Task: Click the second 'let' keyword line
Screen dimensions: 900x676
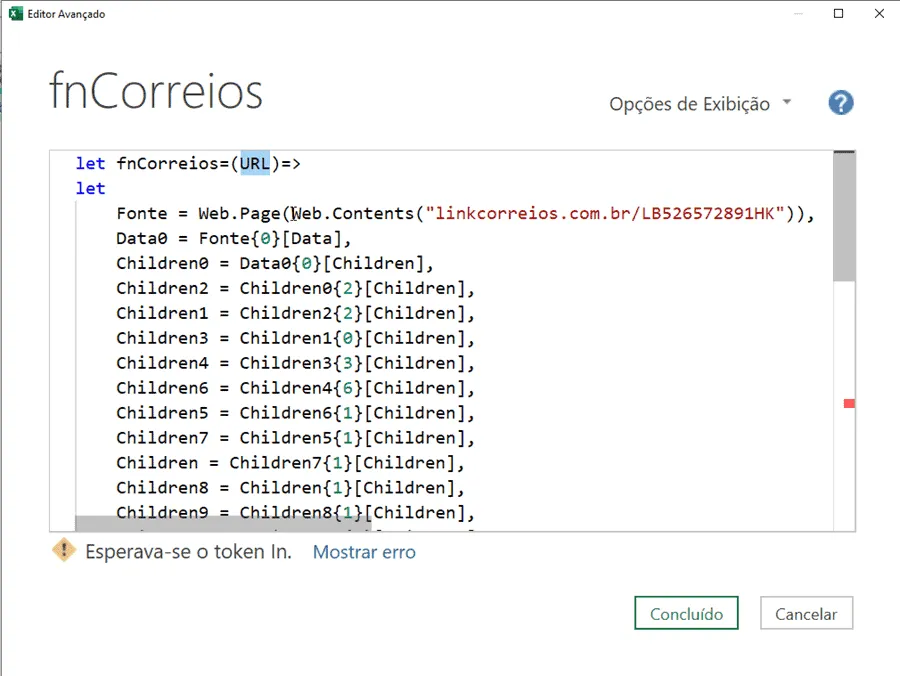Action: tap(91, 188)
